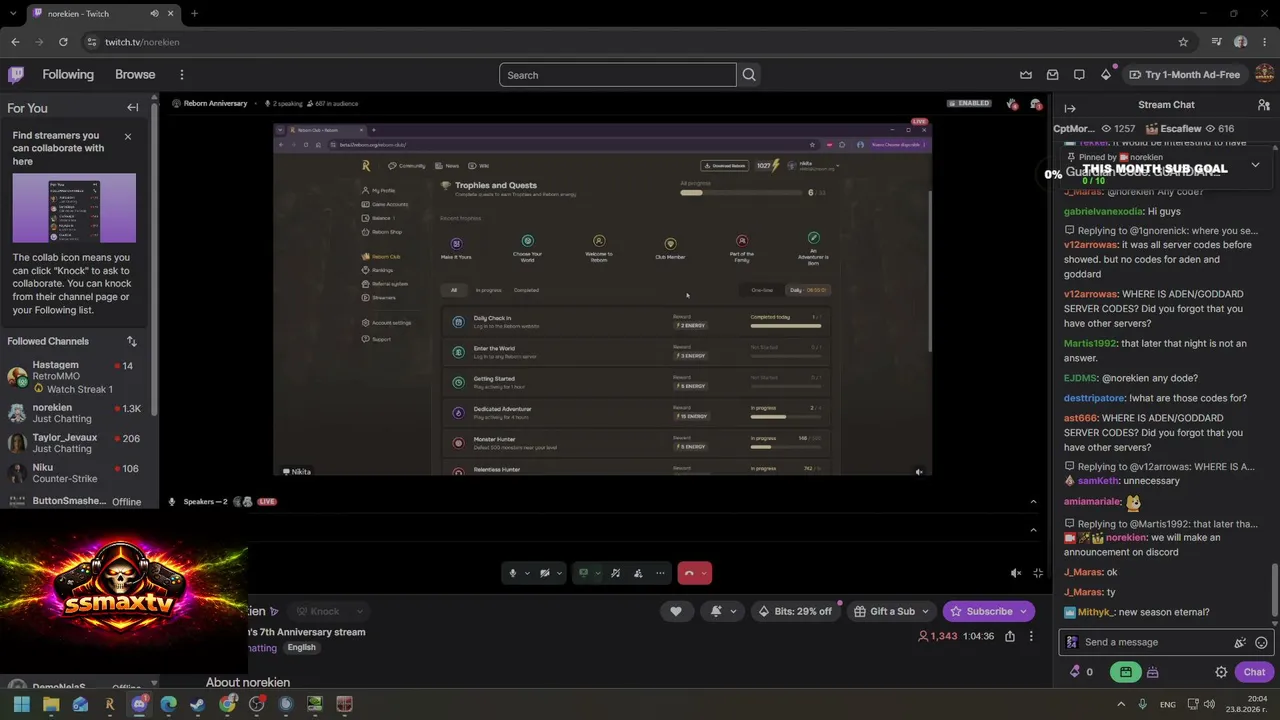The width and height of the screenshot is (1280, 720).
Task: Sort the Followed Channels list
Action: click(x=131, y=341)
